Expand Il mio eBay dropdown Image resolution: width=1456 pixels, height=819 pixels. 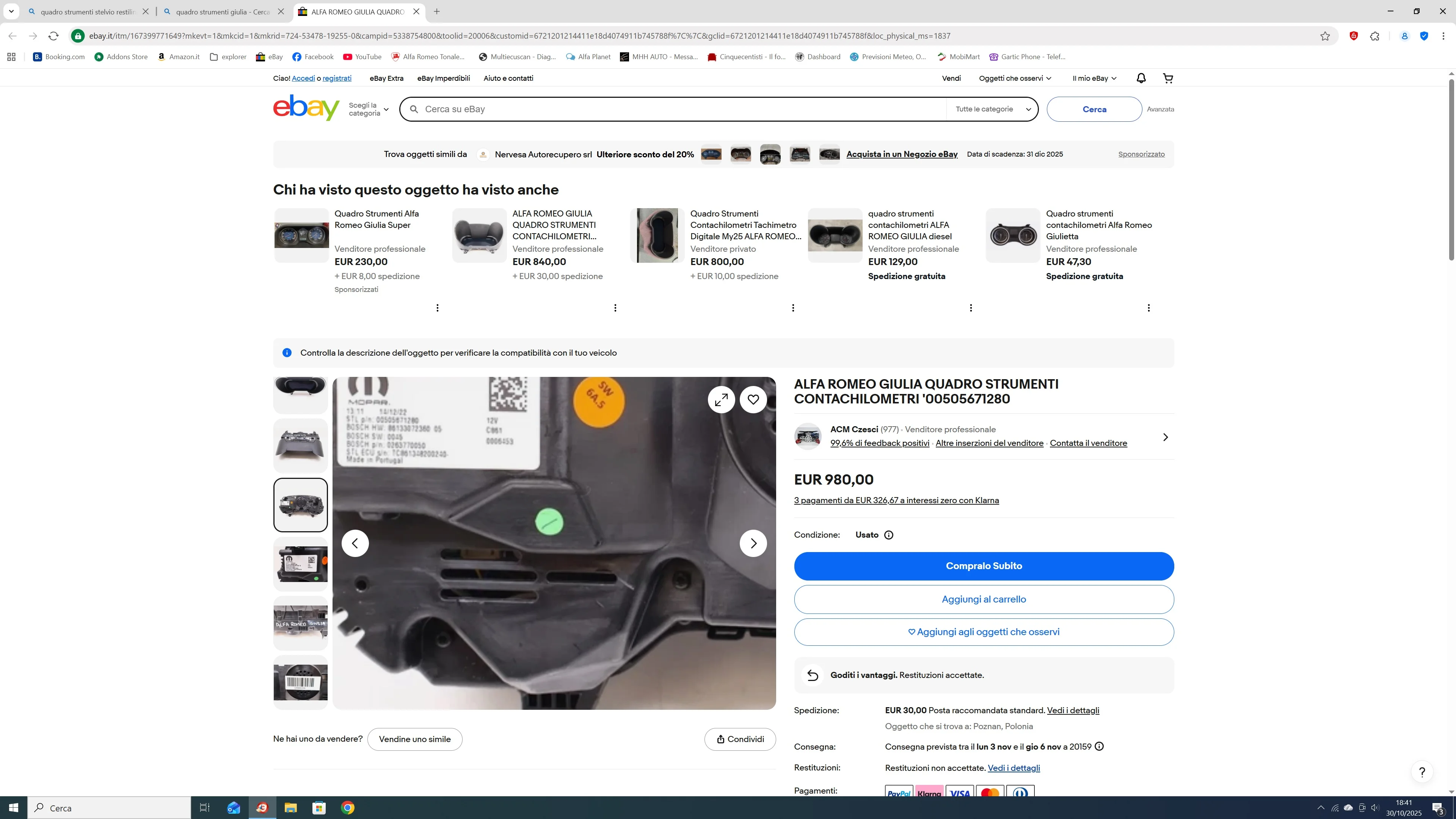(1094, 78)
